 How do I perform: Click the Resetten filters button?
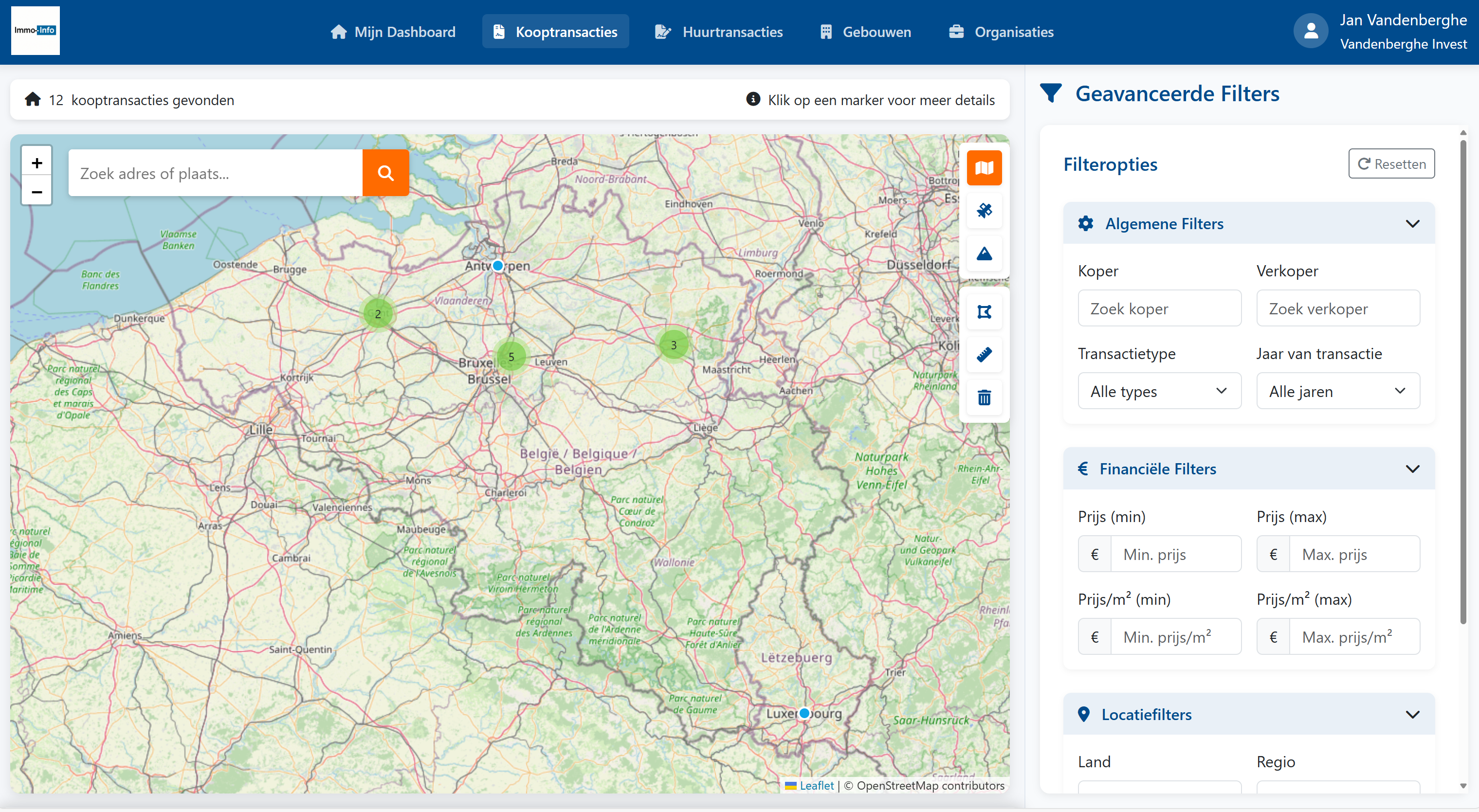click(x=1391, y=164)
